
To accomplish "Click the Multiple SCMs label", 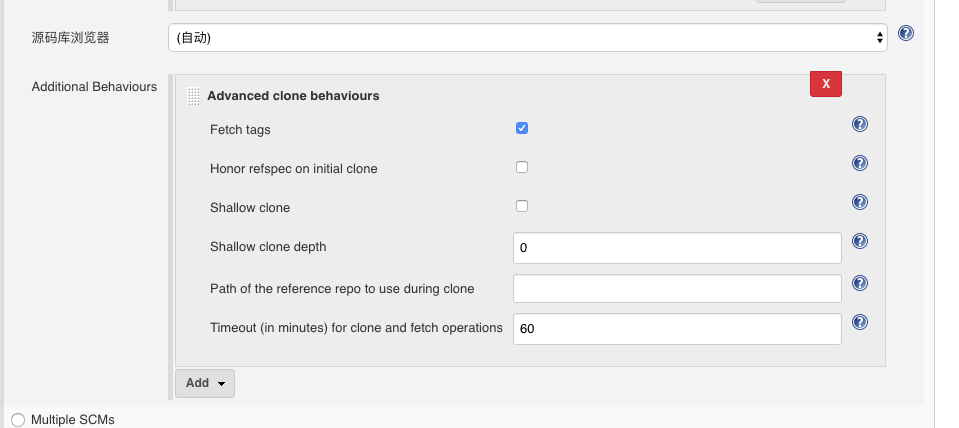I will [x=73, y=420].
